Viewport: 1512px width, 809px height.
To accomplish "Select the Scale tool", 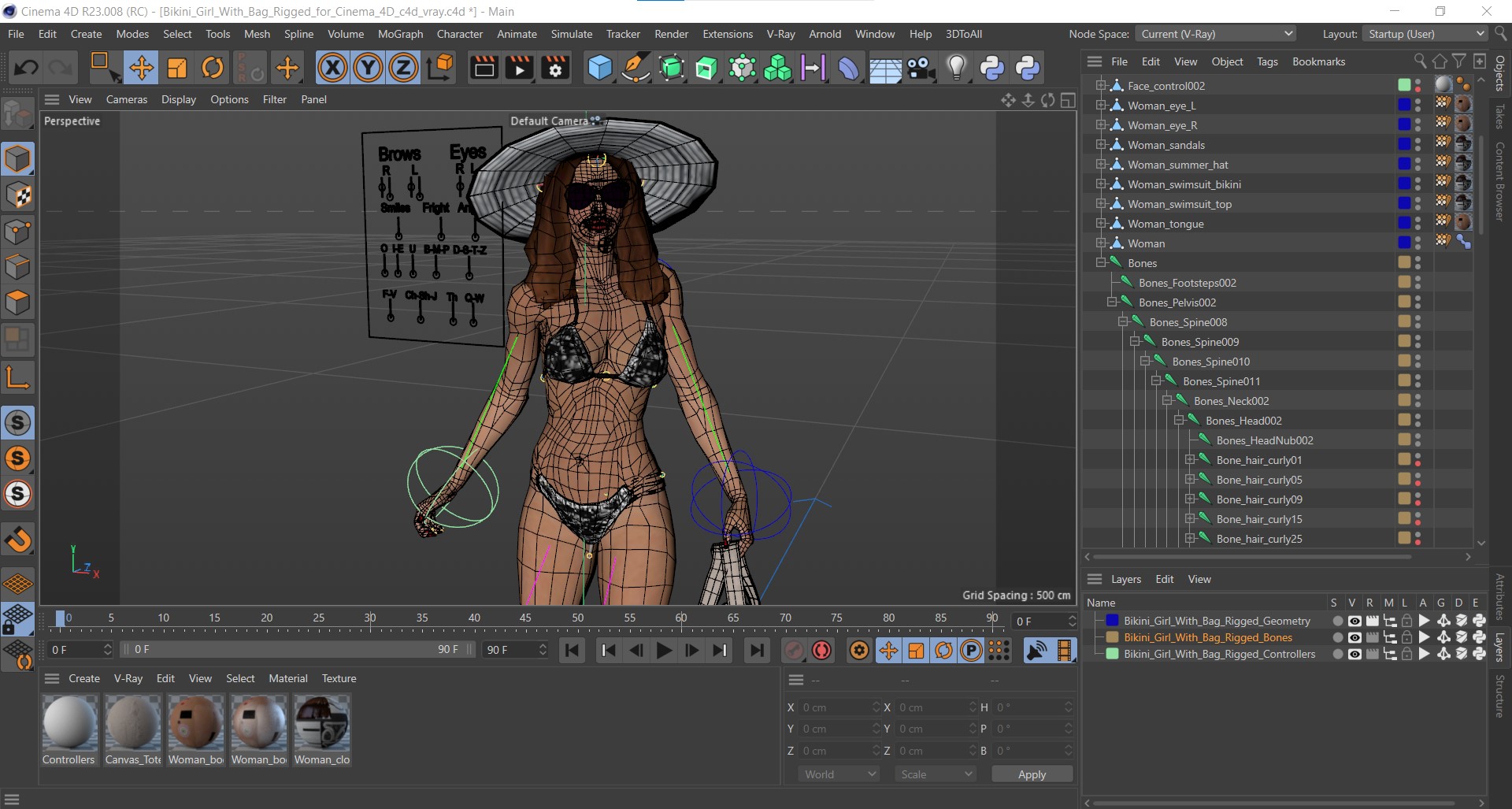I will pos(177,68).
